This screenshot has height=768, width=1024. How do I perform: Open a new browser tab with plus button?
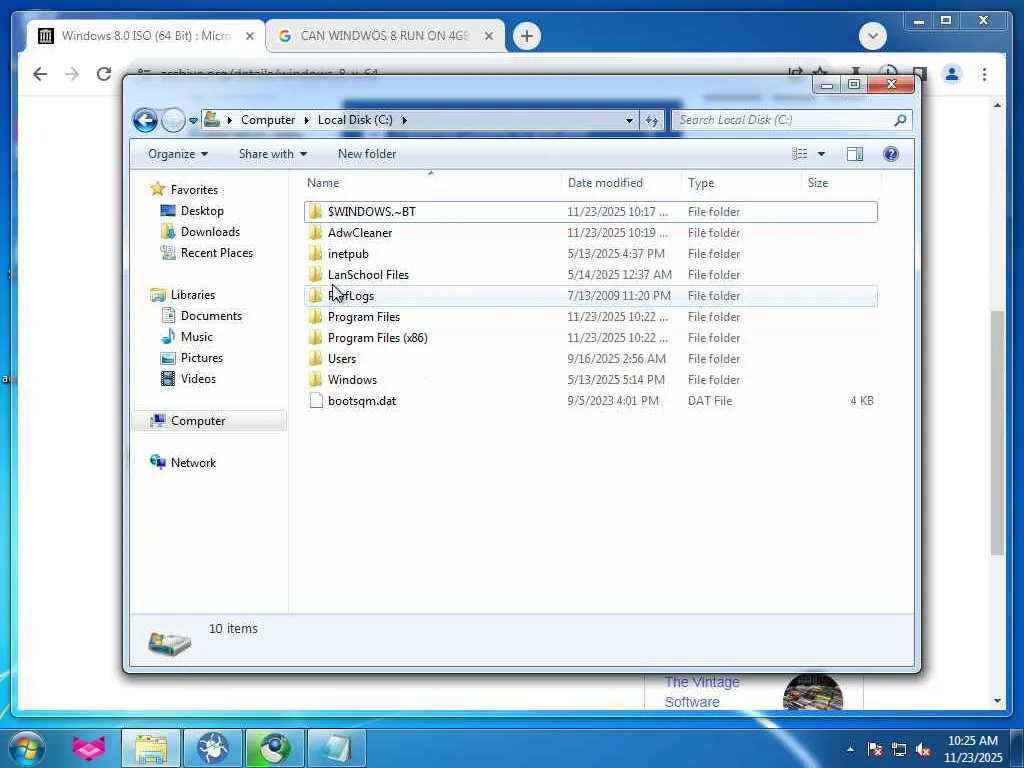527,36
